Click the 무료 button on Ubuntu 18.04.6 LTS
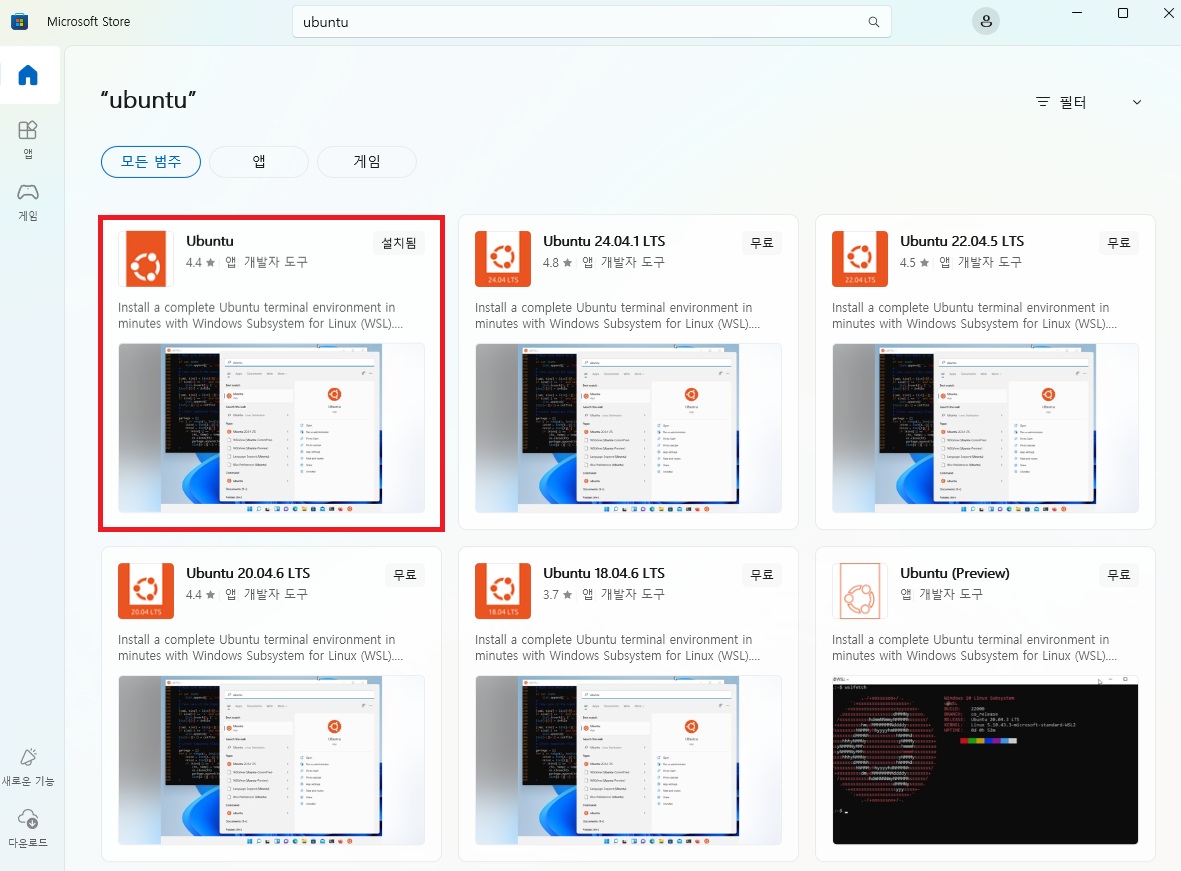1181x871 pixels. pyautogui.click(x=761, y=575)
